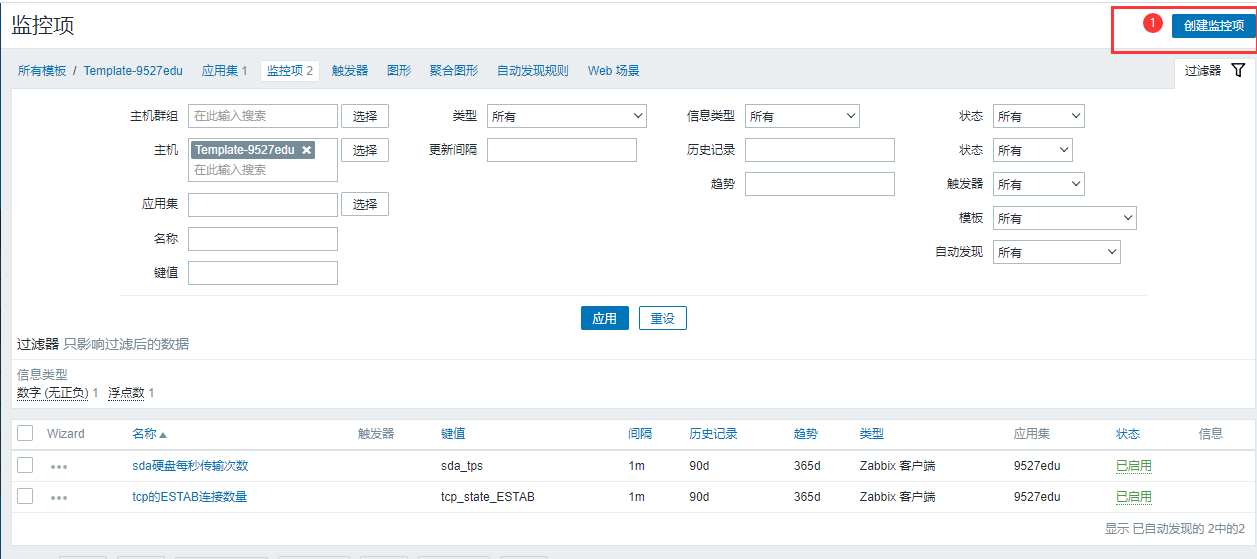1257x559 pixels.
Task: Switch to the 触发器 tab
Action: pyautogui.click(x=350, y=71)
